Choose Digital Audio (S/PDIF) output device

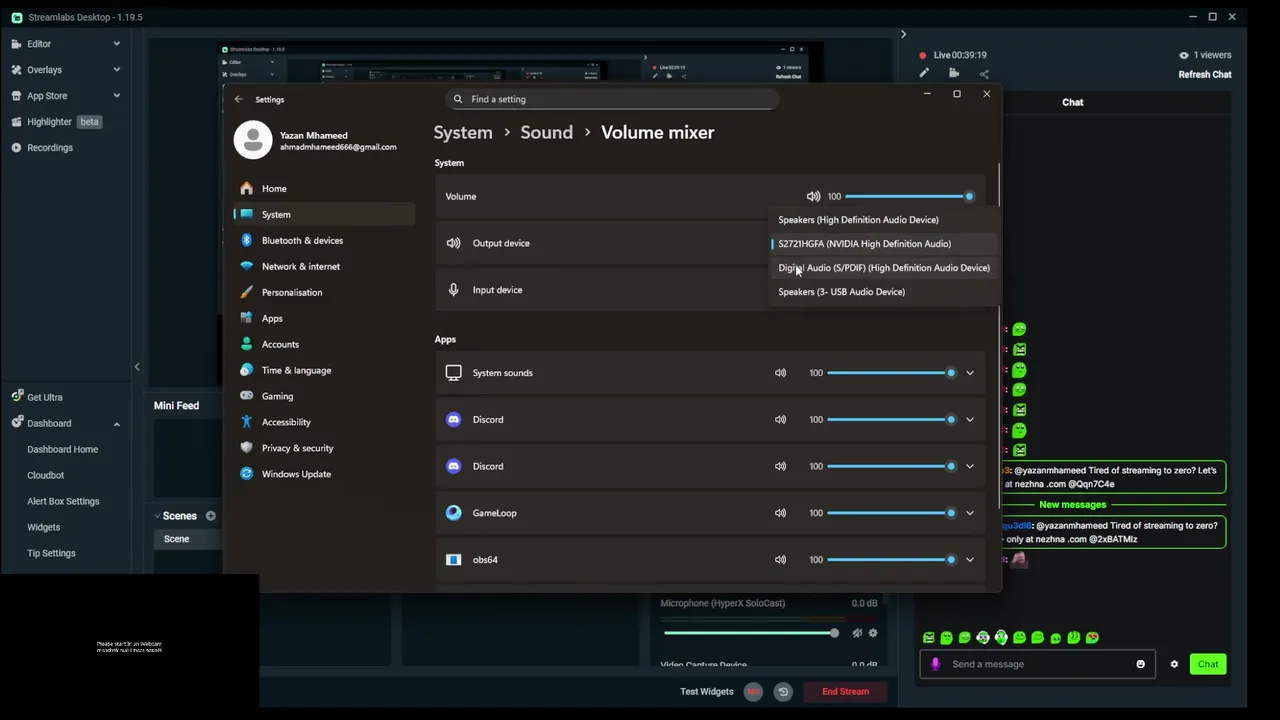[x=884, y=268]
